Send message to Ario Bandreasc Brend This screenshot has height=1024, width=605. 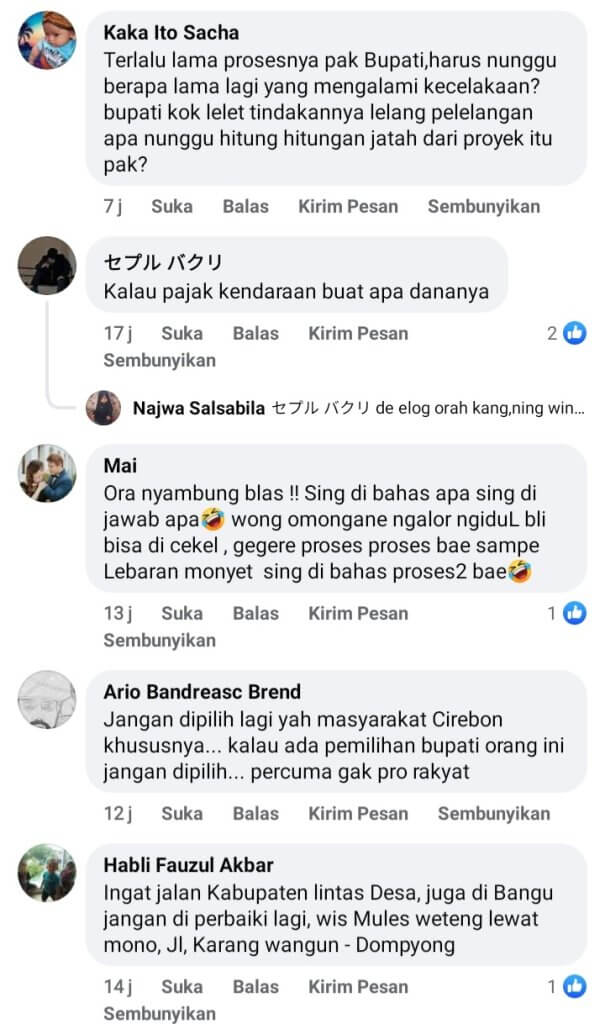tap(358, 813)
